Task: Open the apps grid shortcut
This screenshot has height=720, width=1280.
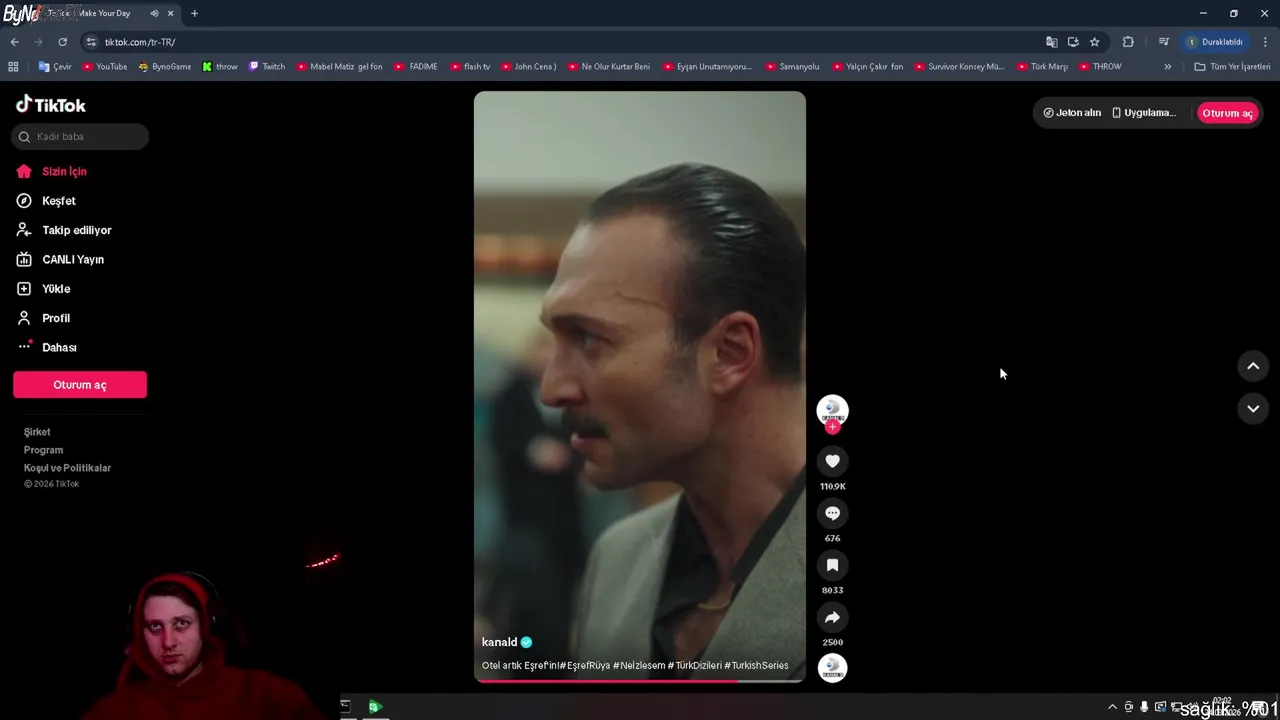Action: (x=13, y=67)
